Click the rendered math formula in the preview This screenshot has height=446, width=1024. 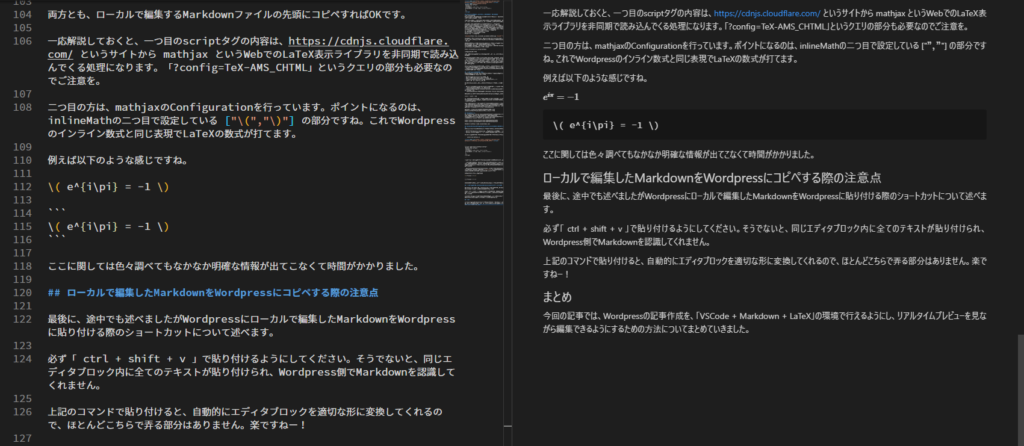pyautogui.click(x=561, y=97)
